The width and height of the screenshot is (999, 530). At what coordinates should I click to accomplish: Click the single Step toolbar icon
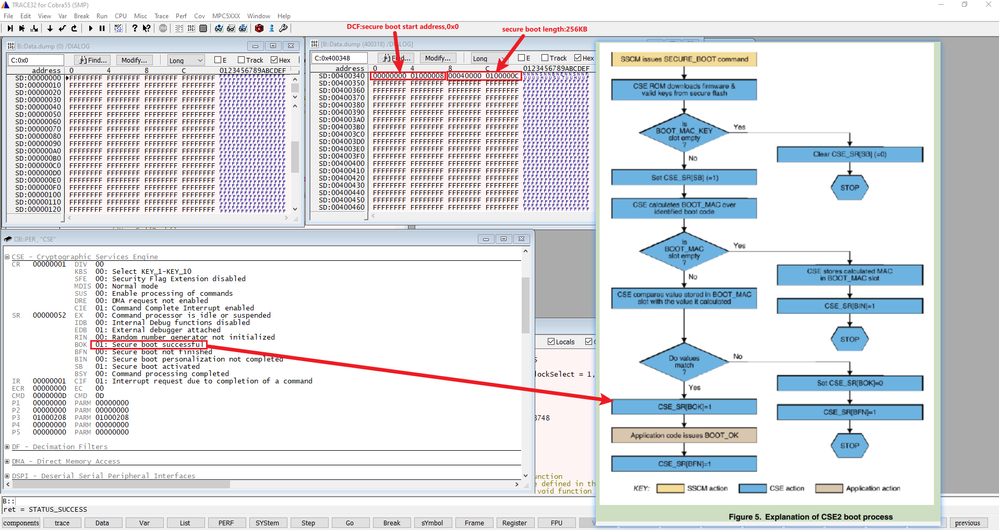[10, 28]
